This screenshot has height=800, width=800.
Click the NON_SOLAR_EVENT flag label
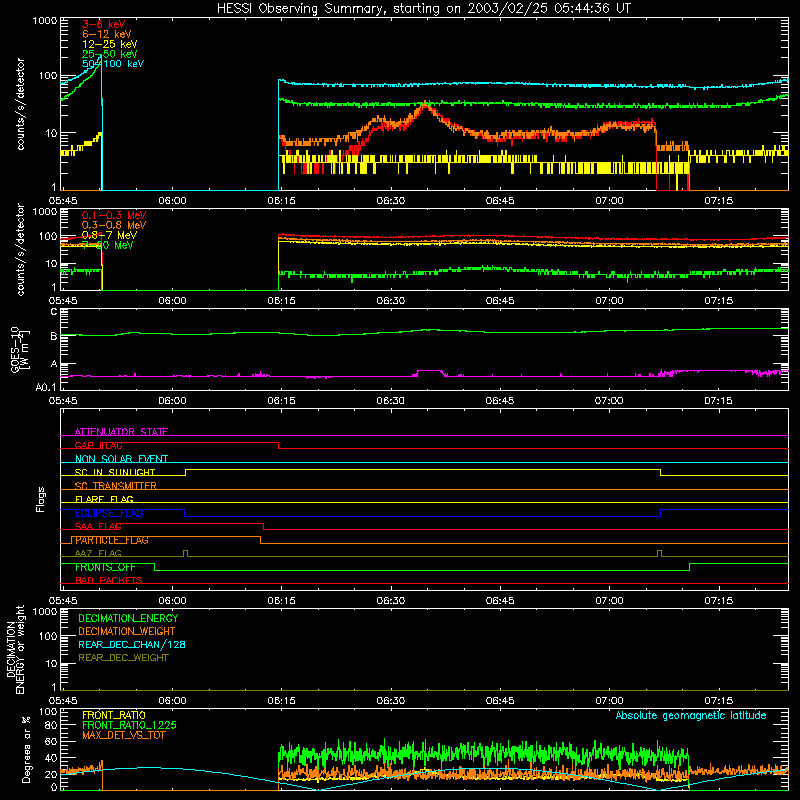pyautogui.click(x=121, y=459)
